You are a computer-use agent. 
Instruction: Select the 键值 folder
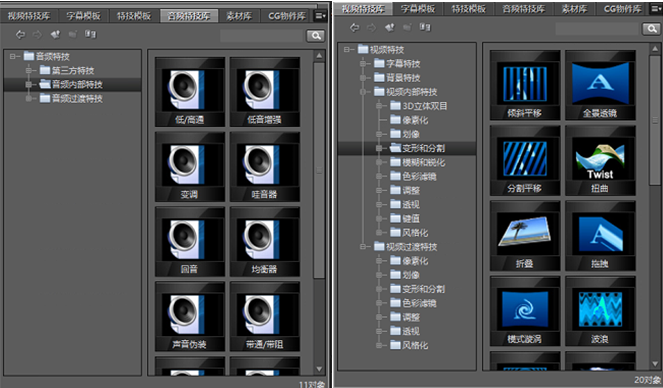coord(405,219)
